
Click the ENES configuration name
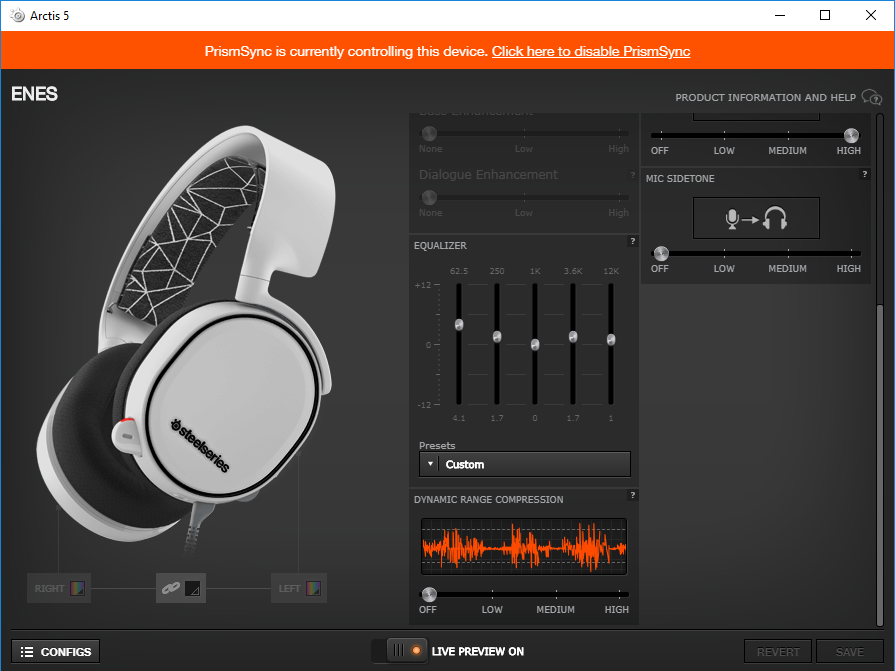tap(34, 94)
